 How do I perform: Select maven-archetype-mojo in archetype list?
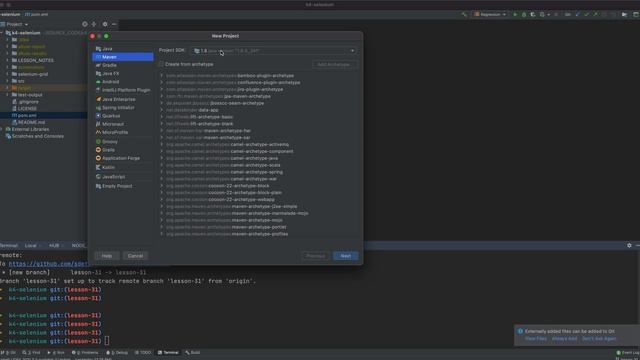224,220
